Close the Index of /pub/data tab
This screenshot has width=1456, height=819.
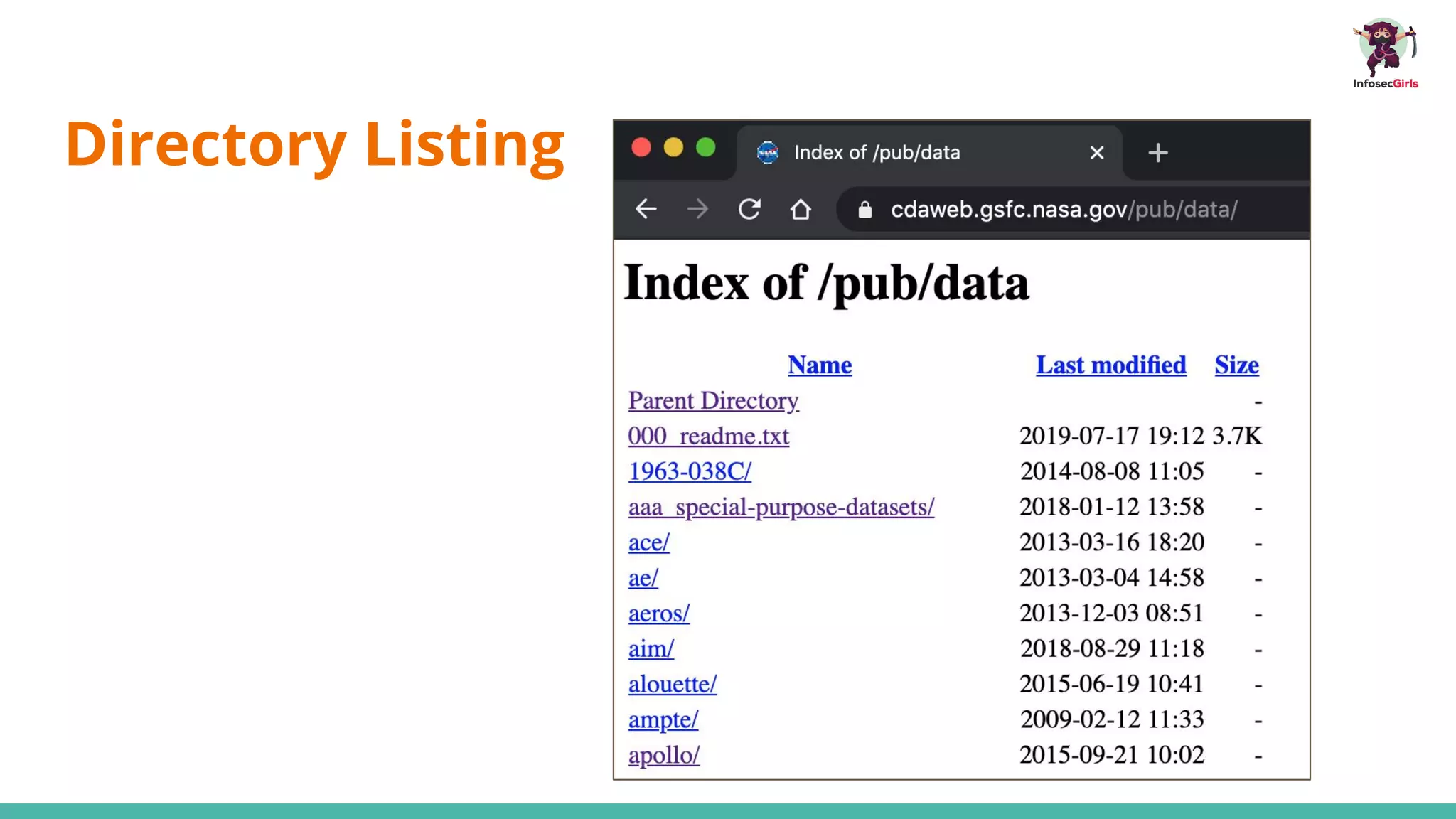1097,153
